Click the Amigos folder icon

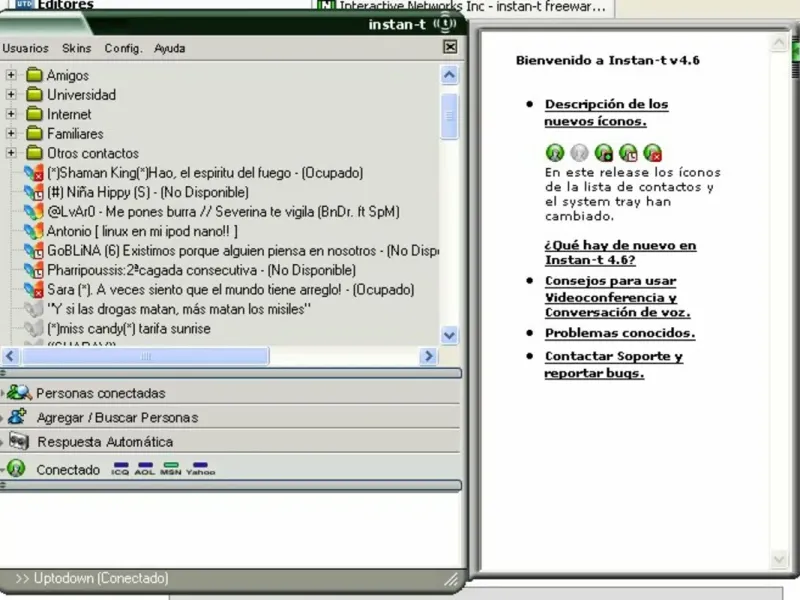pos(34,75)
